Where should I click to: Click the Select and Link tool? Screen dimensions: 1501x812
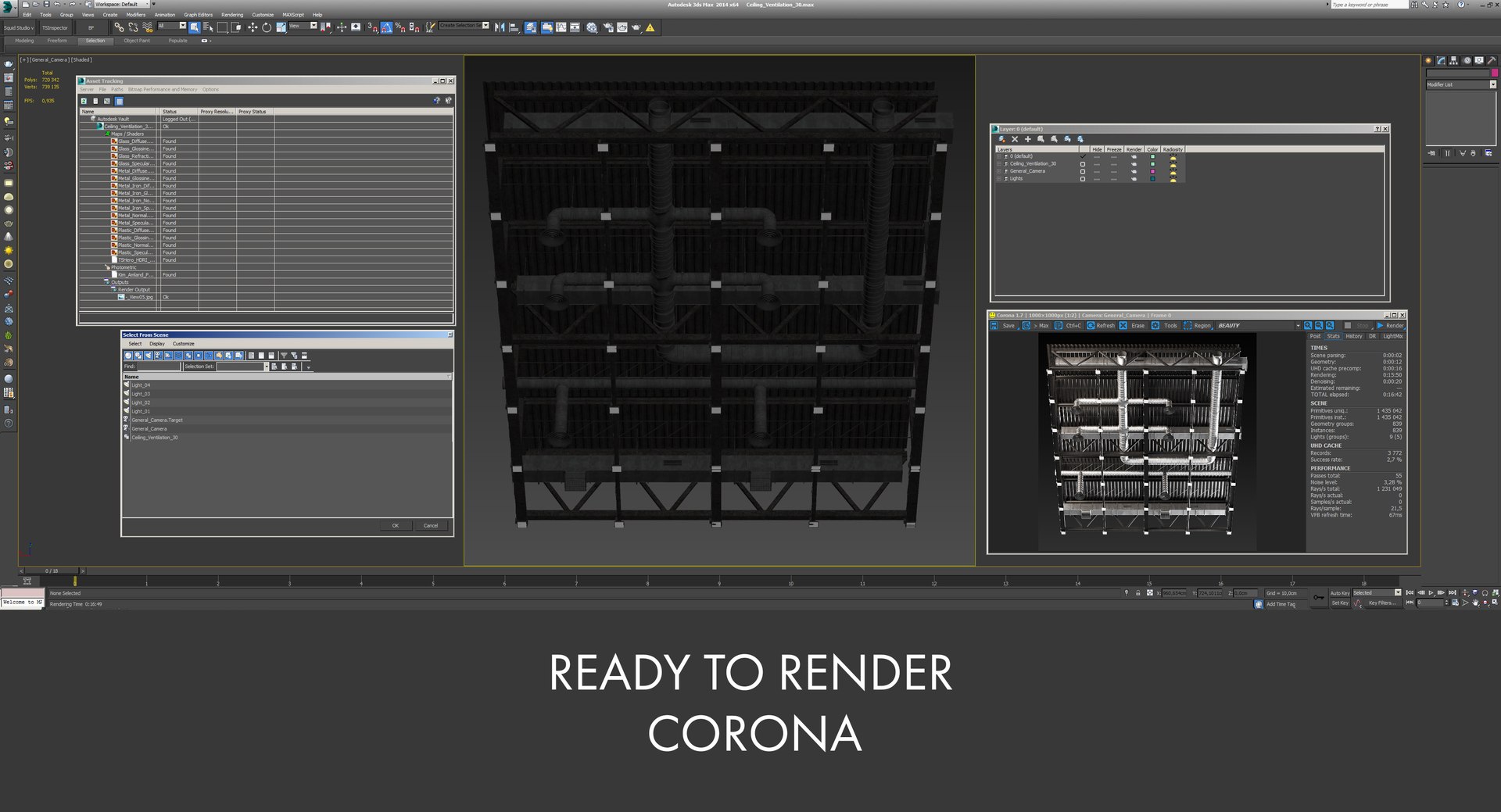click(x=119, y=27)
